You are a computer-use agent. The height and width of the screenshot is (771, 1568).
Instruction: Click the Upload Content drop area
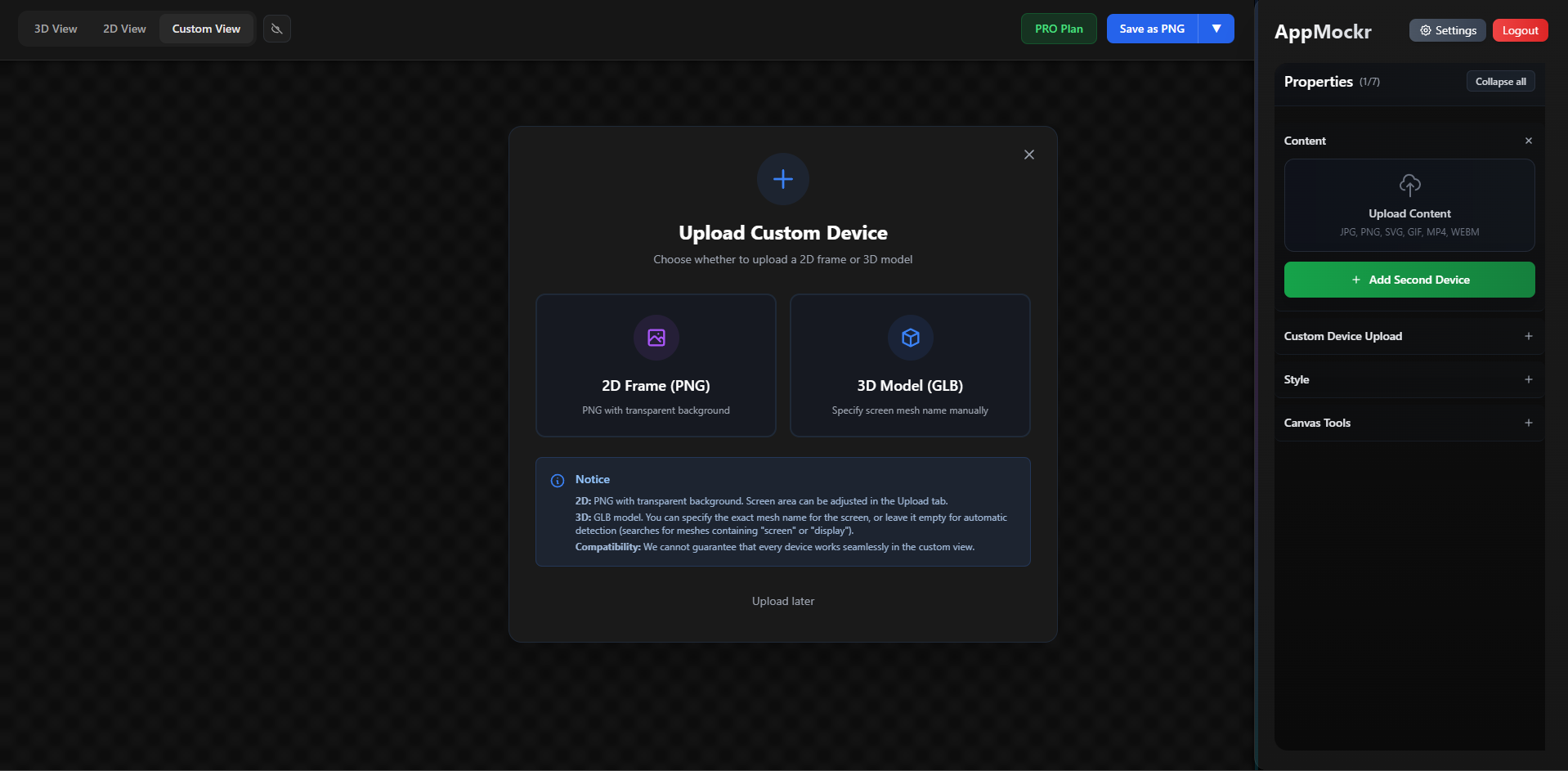(1409, 205)
